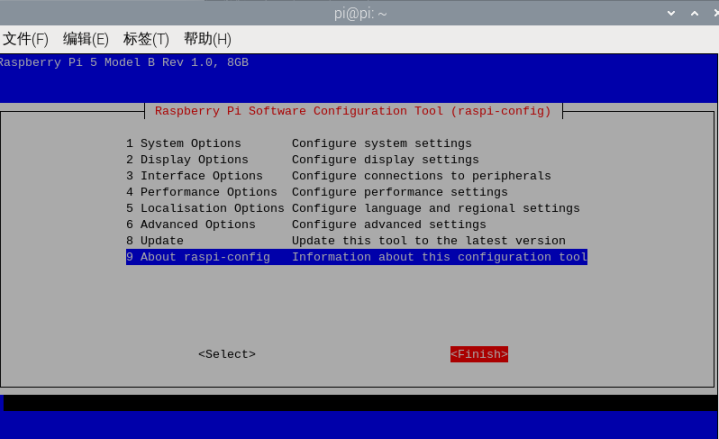Select 9 About raspi-config entry
The height and width of the screenshot is (439, 719).
coord(356,257)
